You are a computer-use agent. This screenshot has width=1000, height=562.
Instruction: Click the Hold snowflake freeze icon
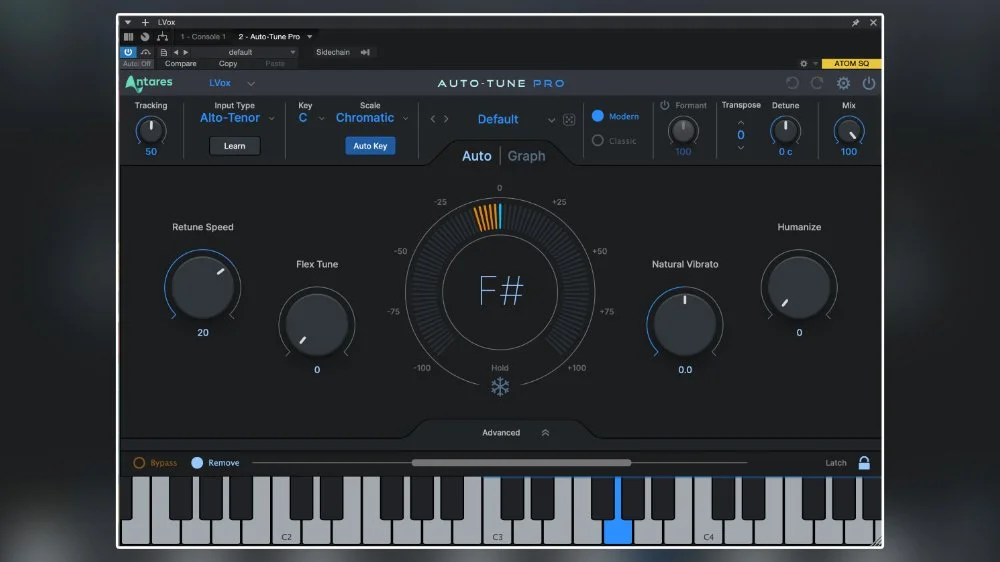tap(500, 387)
